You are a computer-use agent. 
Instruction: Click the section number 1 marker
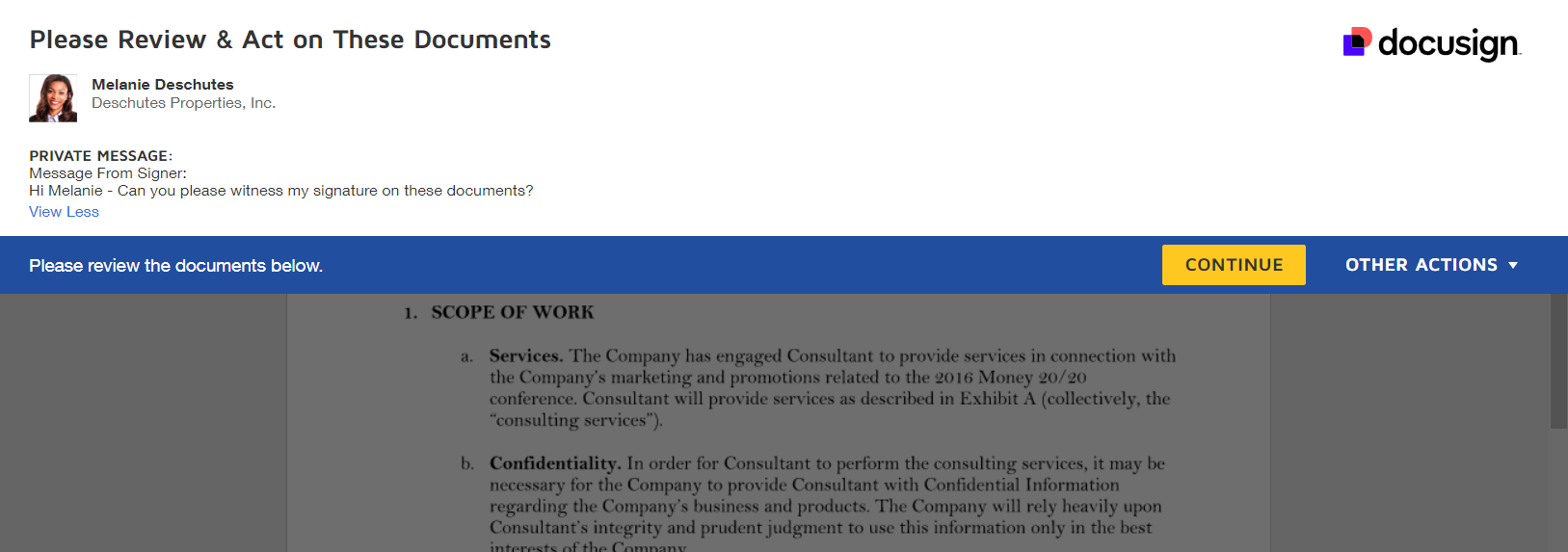pyautogui.click(x=411, y=313)
